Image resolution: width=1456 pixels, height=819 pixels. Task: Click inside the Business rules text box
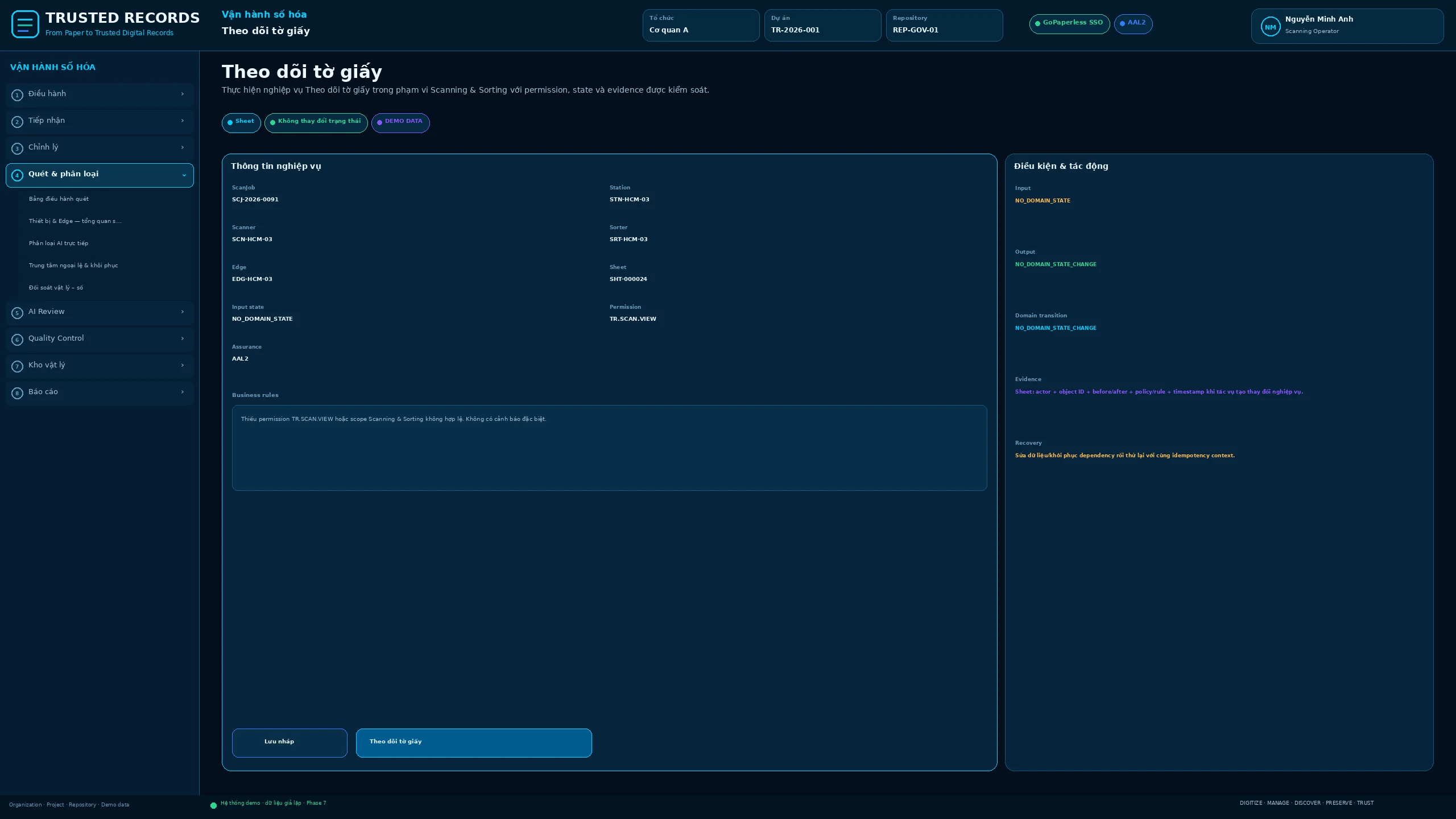coord(609,448)
